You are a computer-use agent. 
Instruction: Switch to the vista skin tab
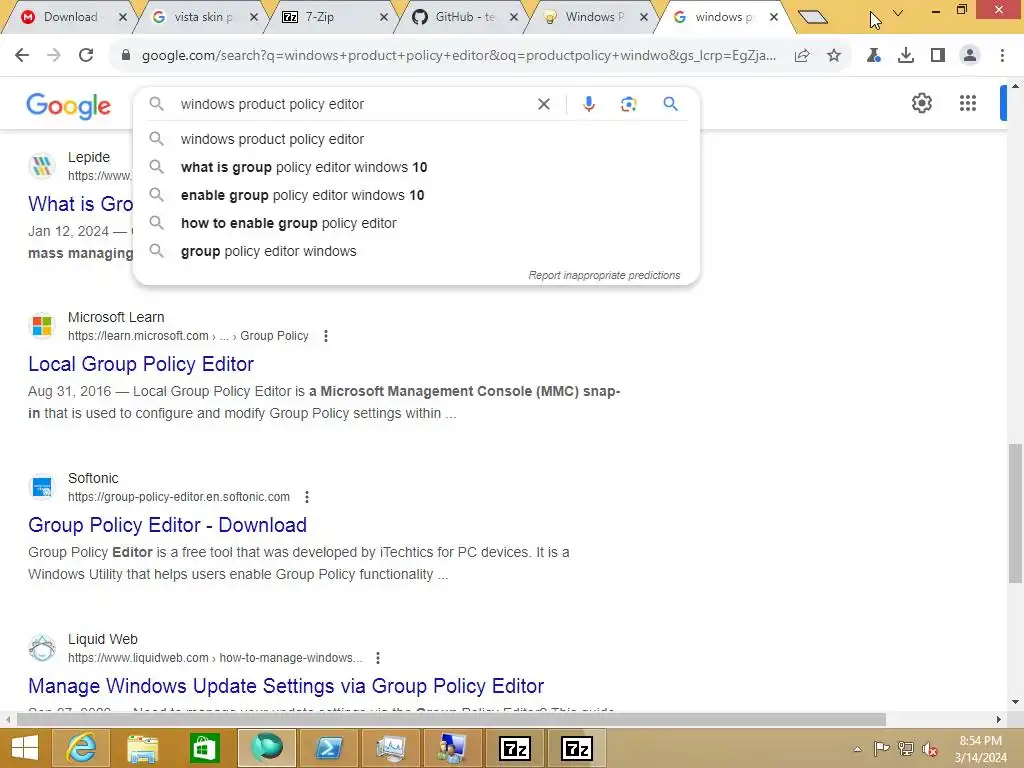(202, 17)
